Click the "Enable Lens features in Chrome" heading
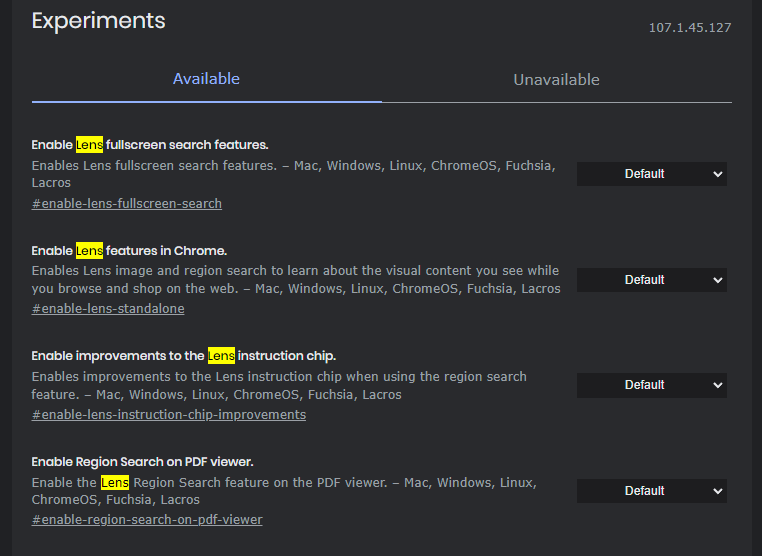Viewport: 762px width, 556px height. pyautogui.click(x=129, y=251)
